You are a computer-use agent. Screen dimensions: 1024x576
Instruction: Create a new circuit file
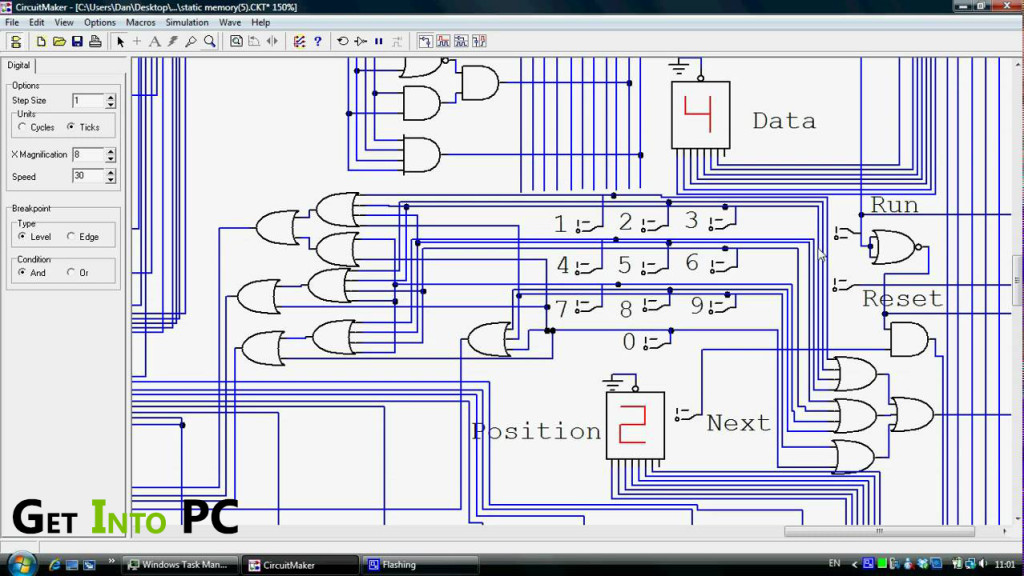pyautogui.click(x=41, y=42)
